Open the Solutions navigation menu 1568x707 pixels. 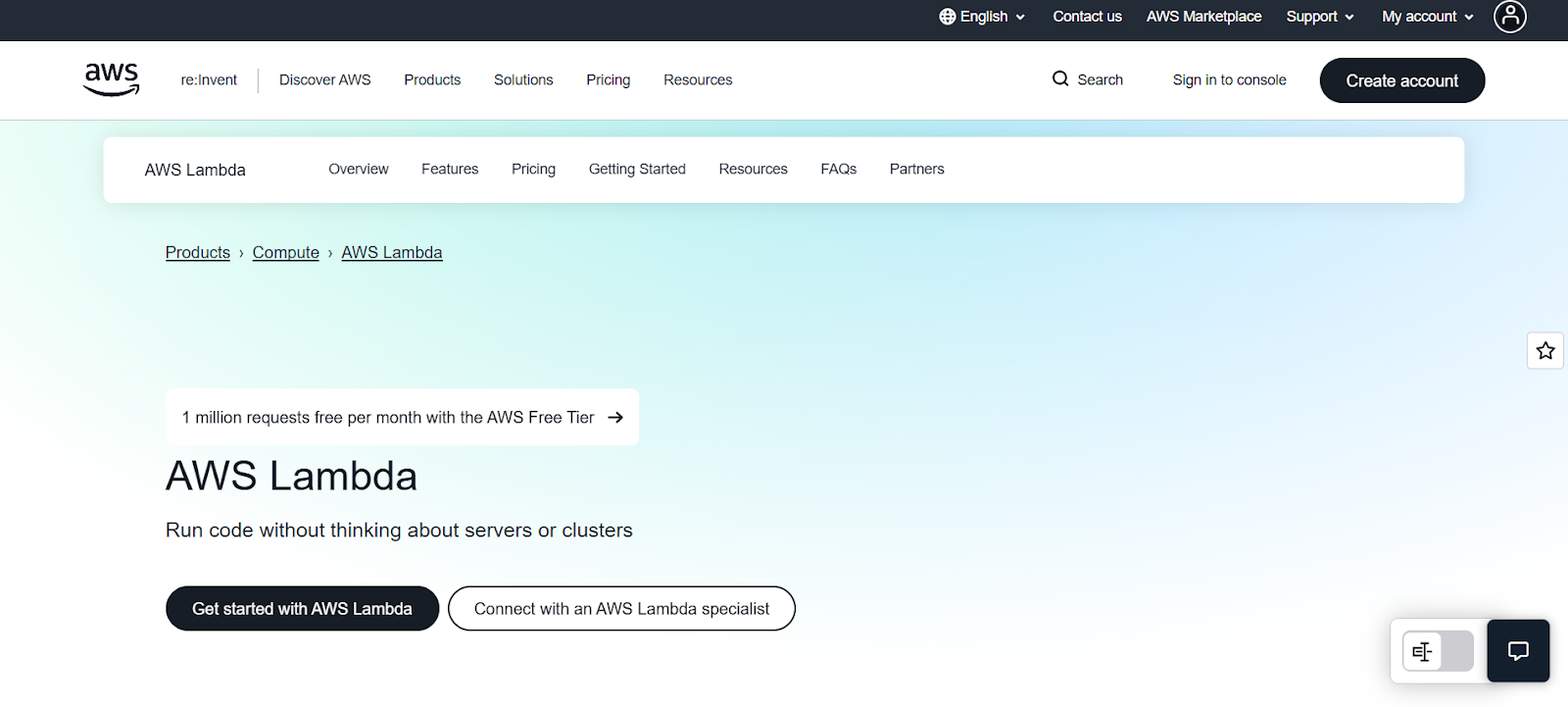coord(523,80)
